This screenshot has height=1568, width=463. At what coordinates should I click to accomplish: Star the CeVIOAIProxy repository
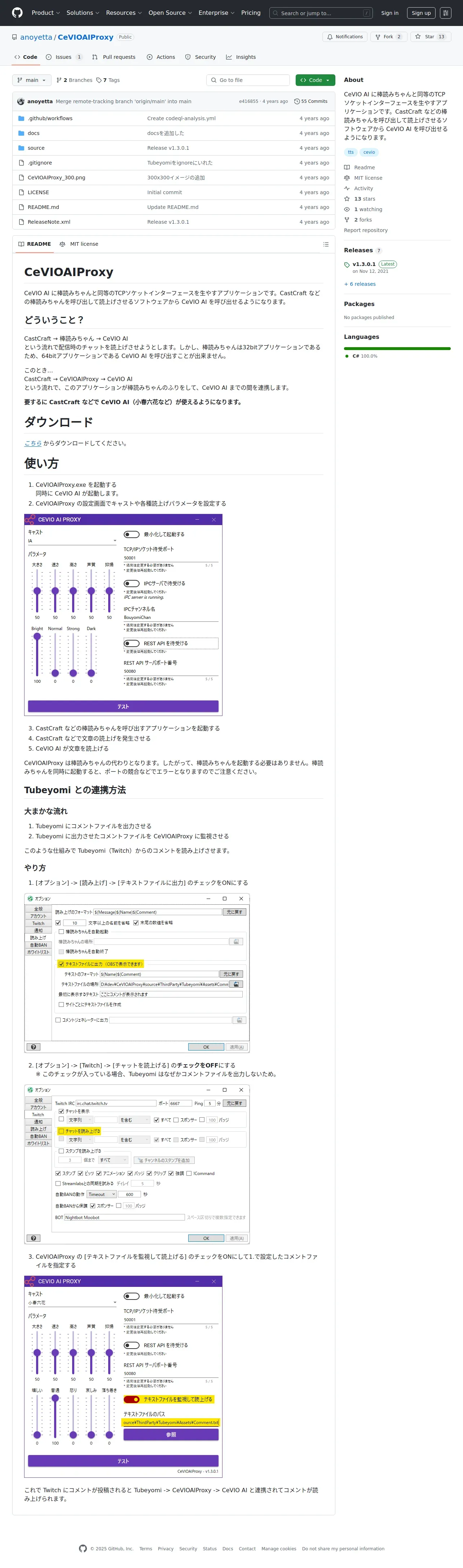coord(430,37)
